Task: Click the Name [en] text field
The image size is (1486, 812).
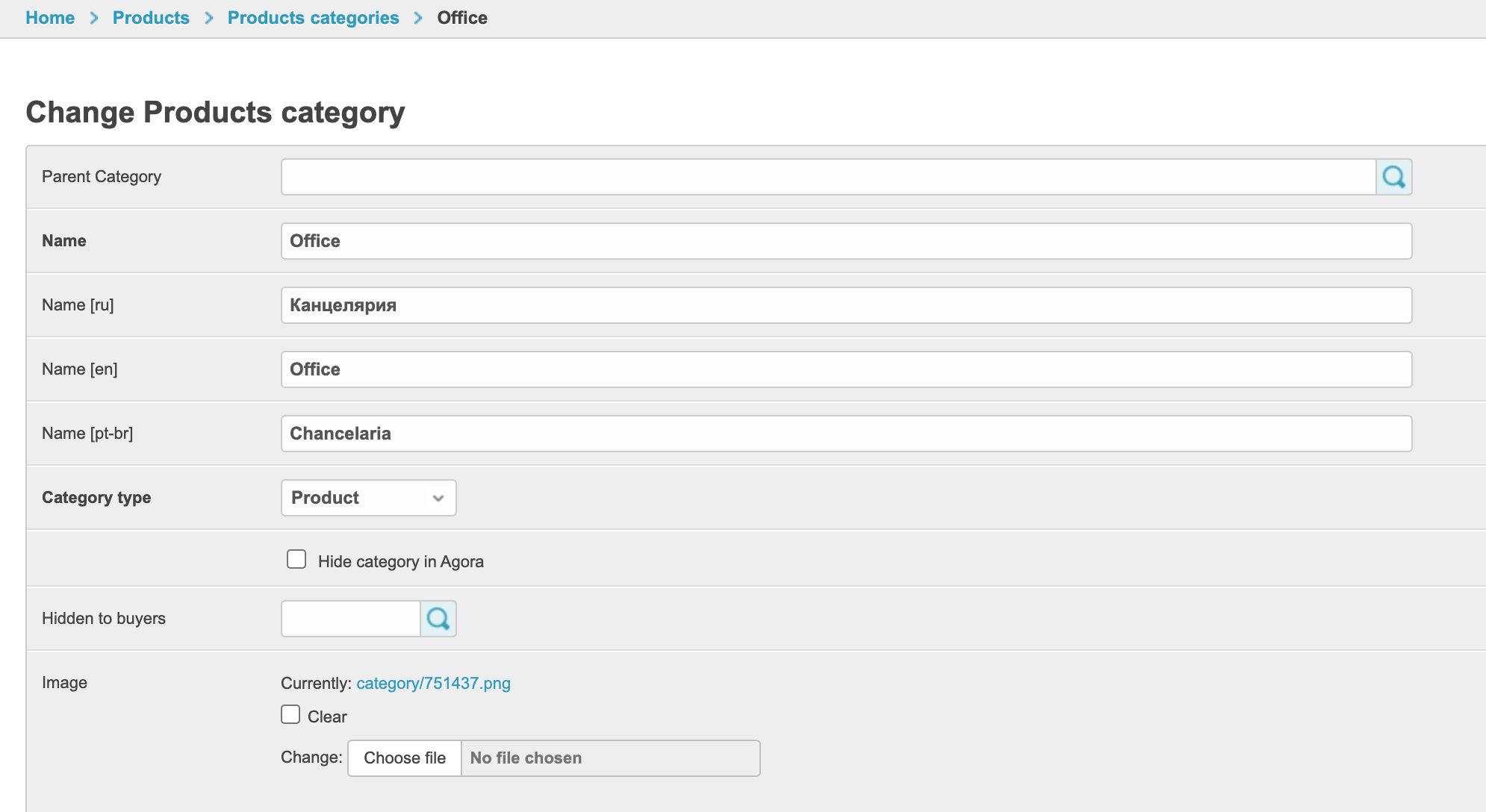Action: coord(845,369)
